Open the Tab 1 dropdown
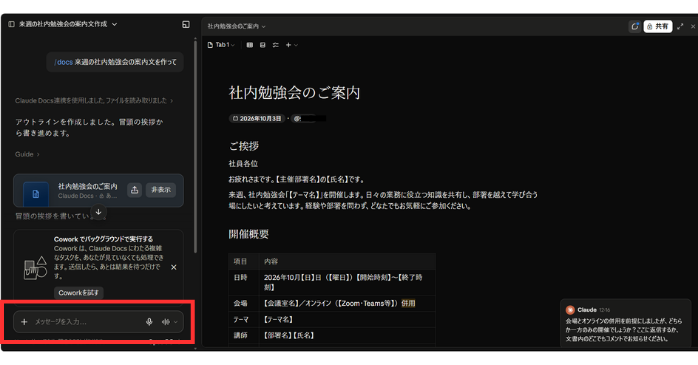 click(x=221, y=45)
